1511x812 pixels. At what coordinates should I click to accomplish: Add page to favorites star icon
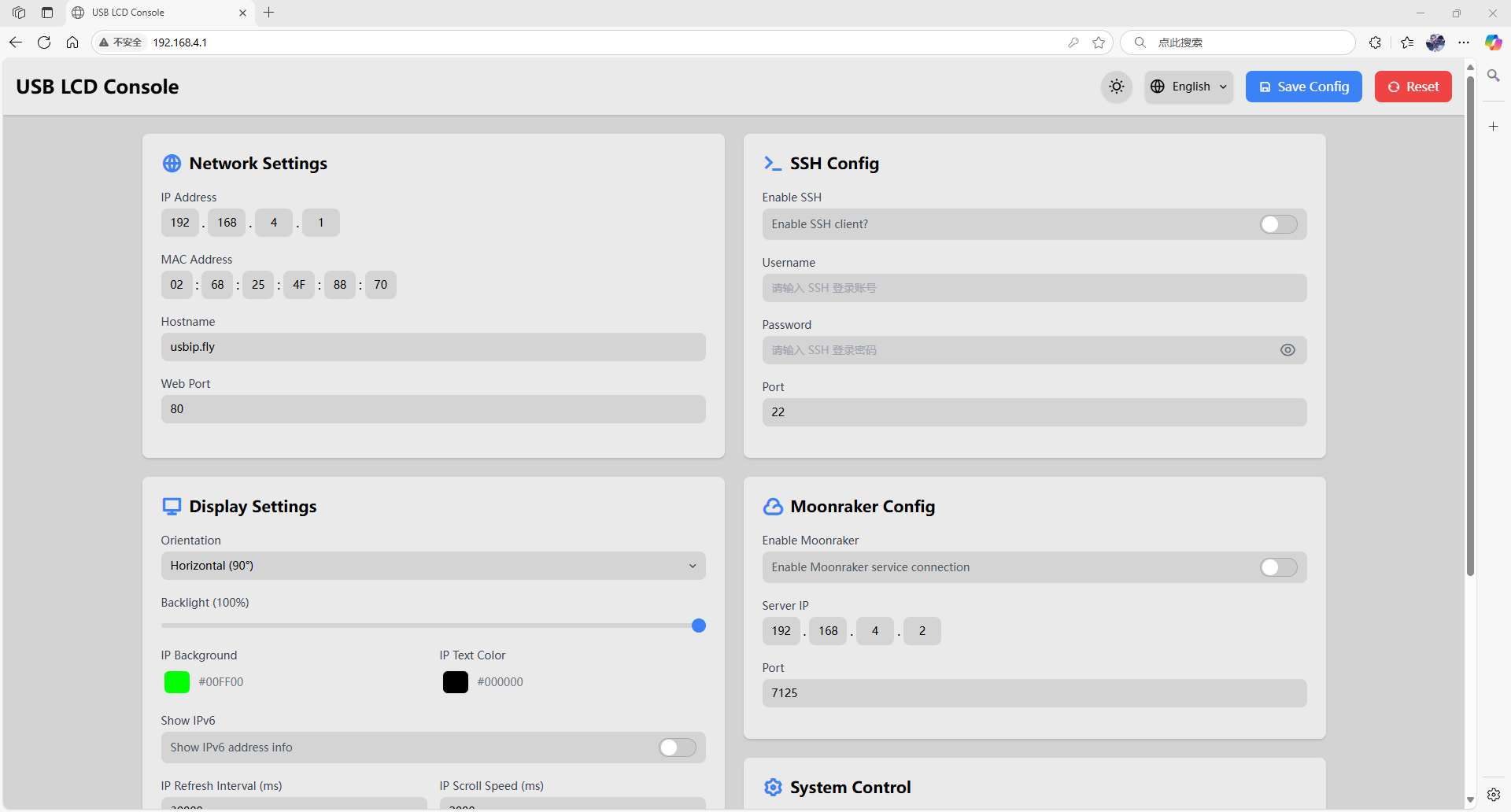(x=1099, y=42)
